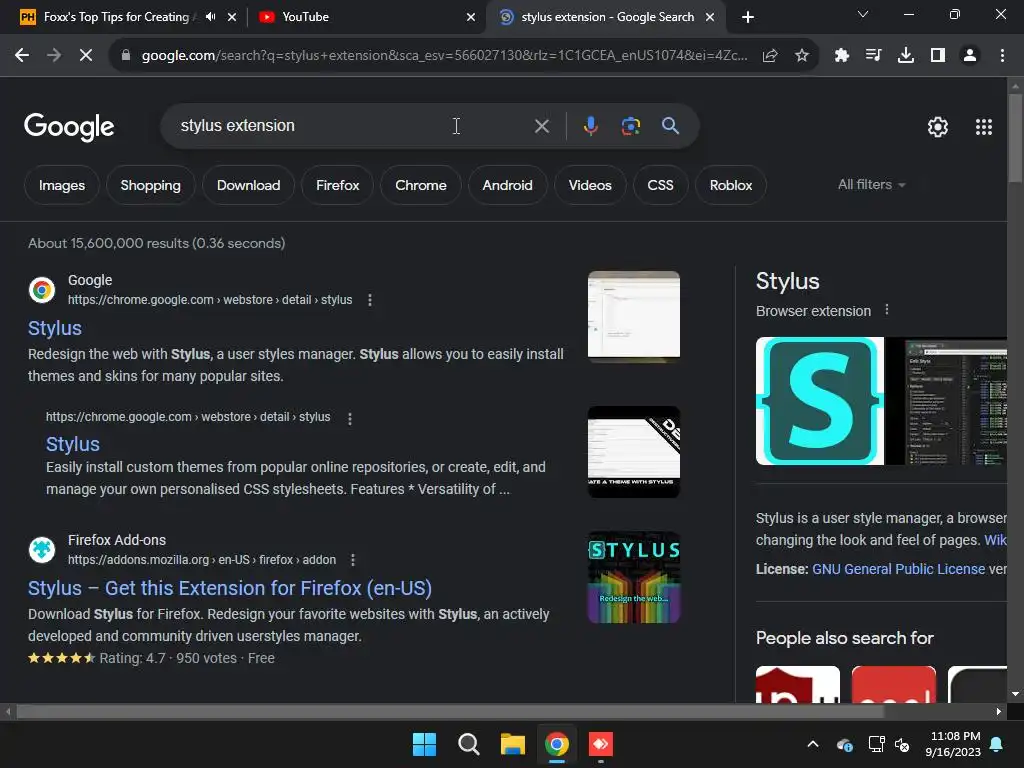The image size is (1024, 768).
Task: Open the Chrome extensions puzzle icon
Action: tap(841, 56)
